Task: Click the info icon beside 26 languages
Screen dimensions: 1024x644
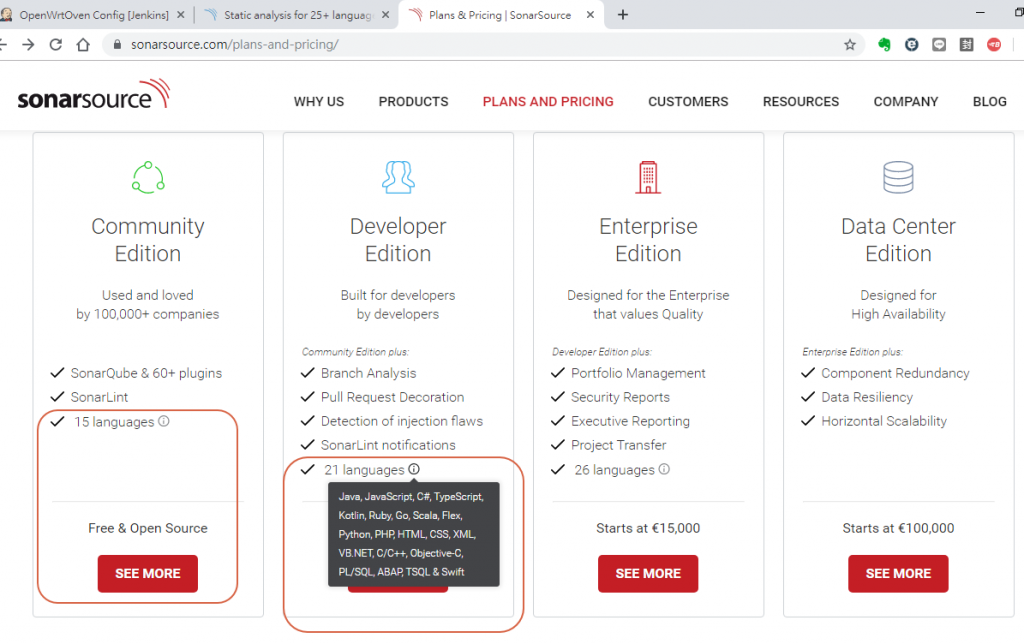Action: 664,469
